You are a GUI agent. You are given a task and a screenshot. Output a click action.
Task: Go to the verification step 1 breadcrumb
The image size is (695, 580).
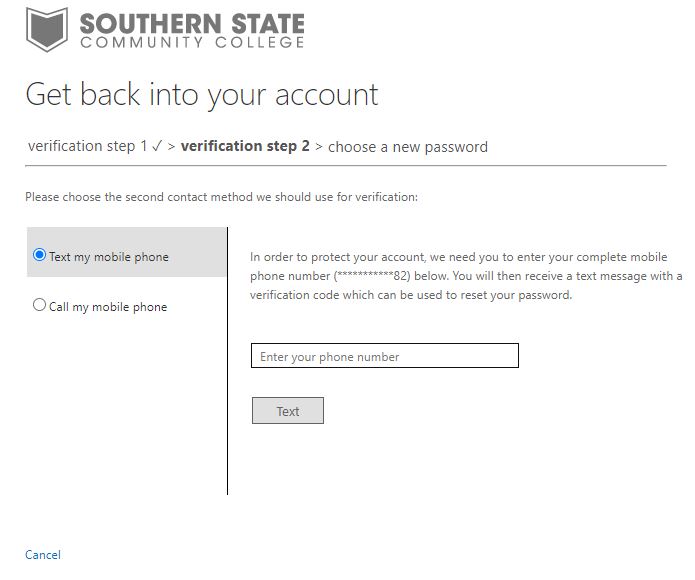coord(87,146)
